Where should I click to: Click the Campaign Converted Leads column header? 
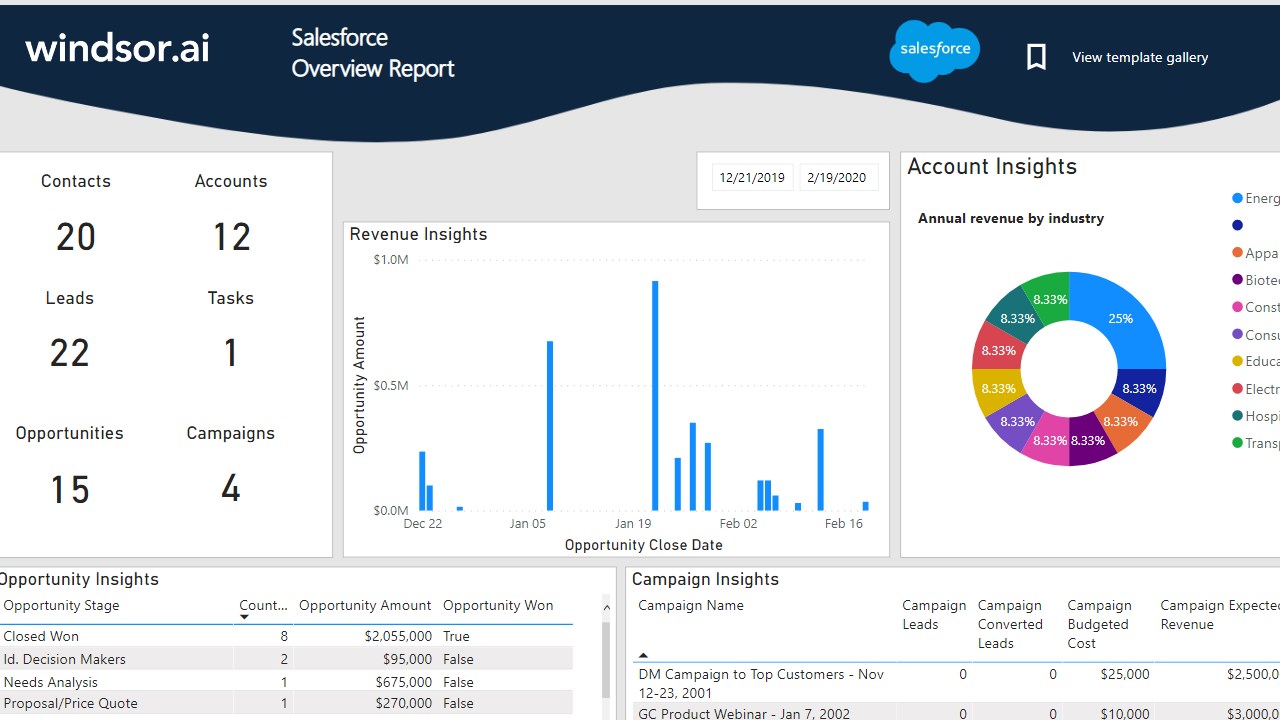click(x=1010, y=624)
